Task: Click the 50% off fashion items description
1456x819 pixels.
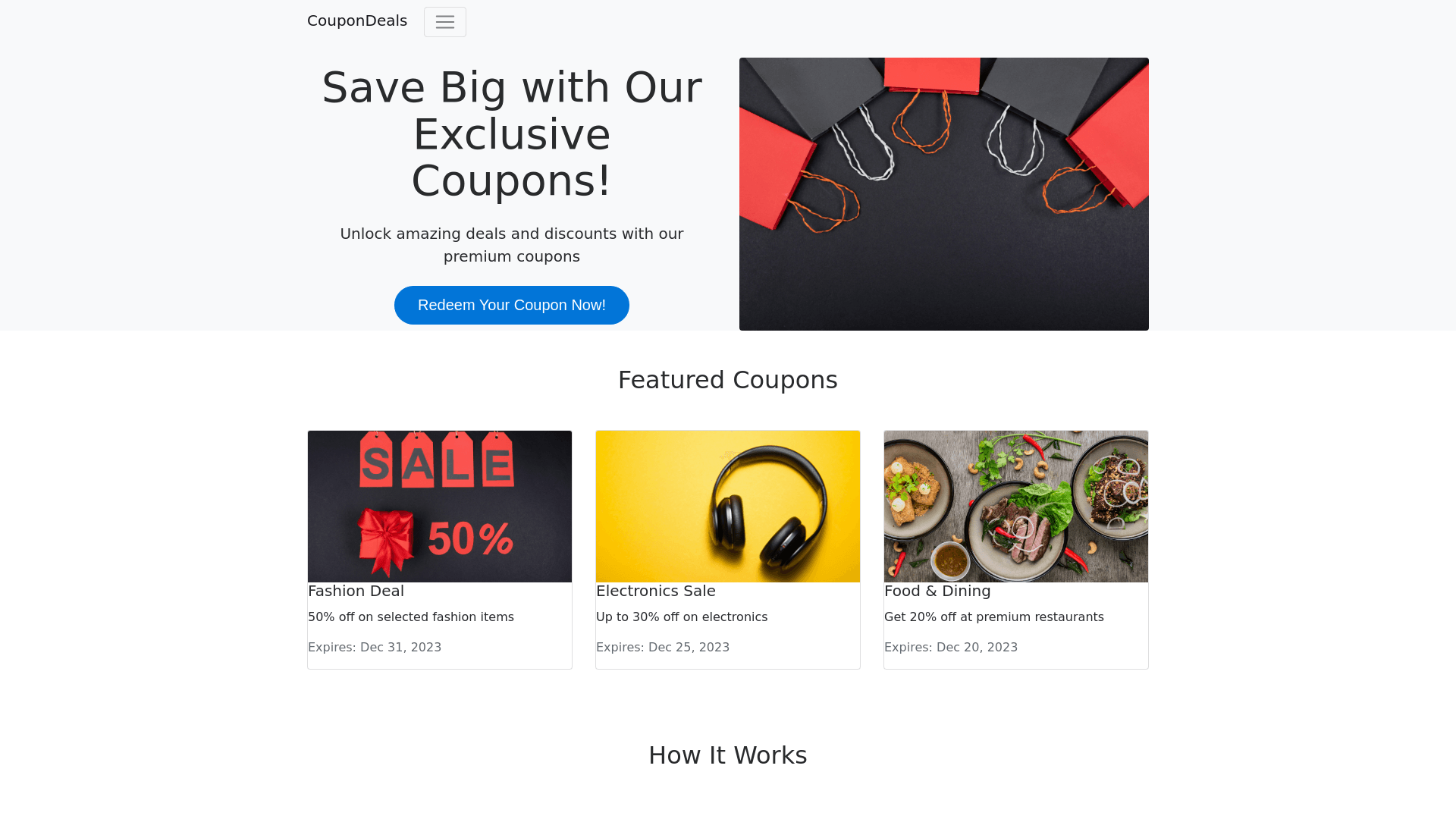Action: [411, 617]
